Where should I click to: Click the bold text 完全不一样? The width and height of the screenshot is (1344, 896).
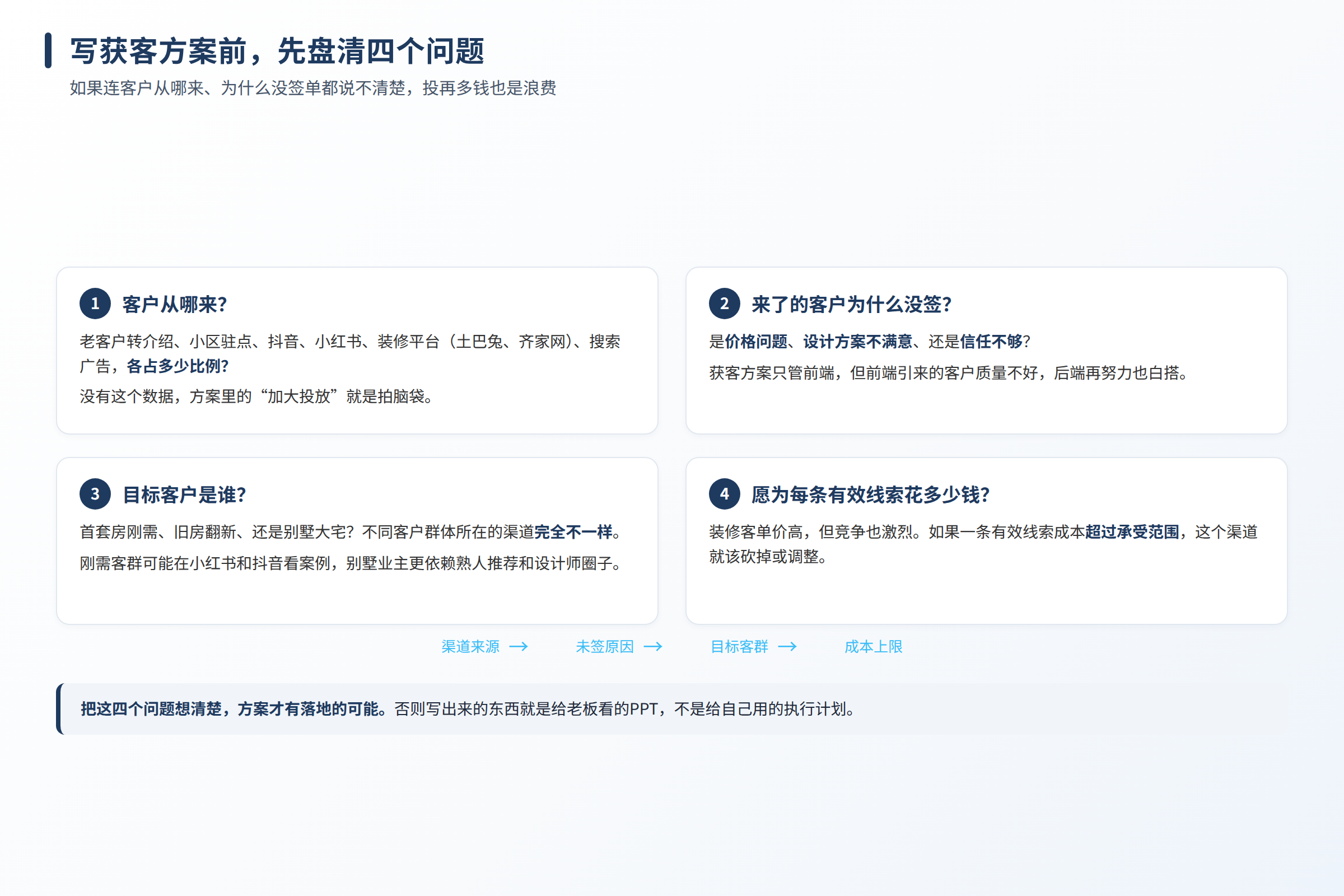coord(573,531)
